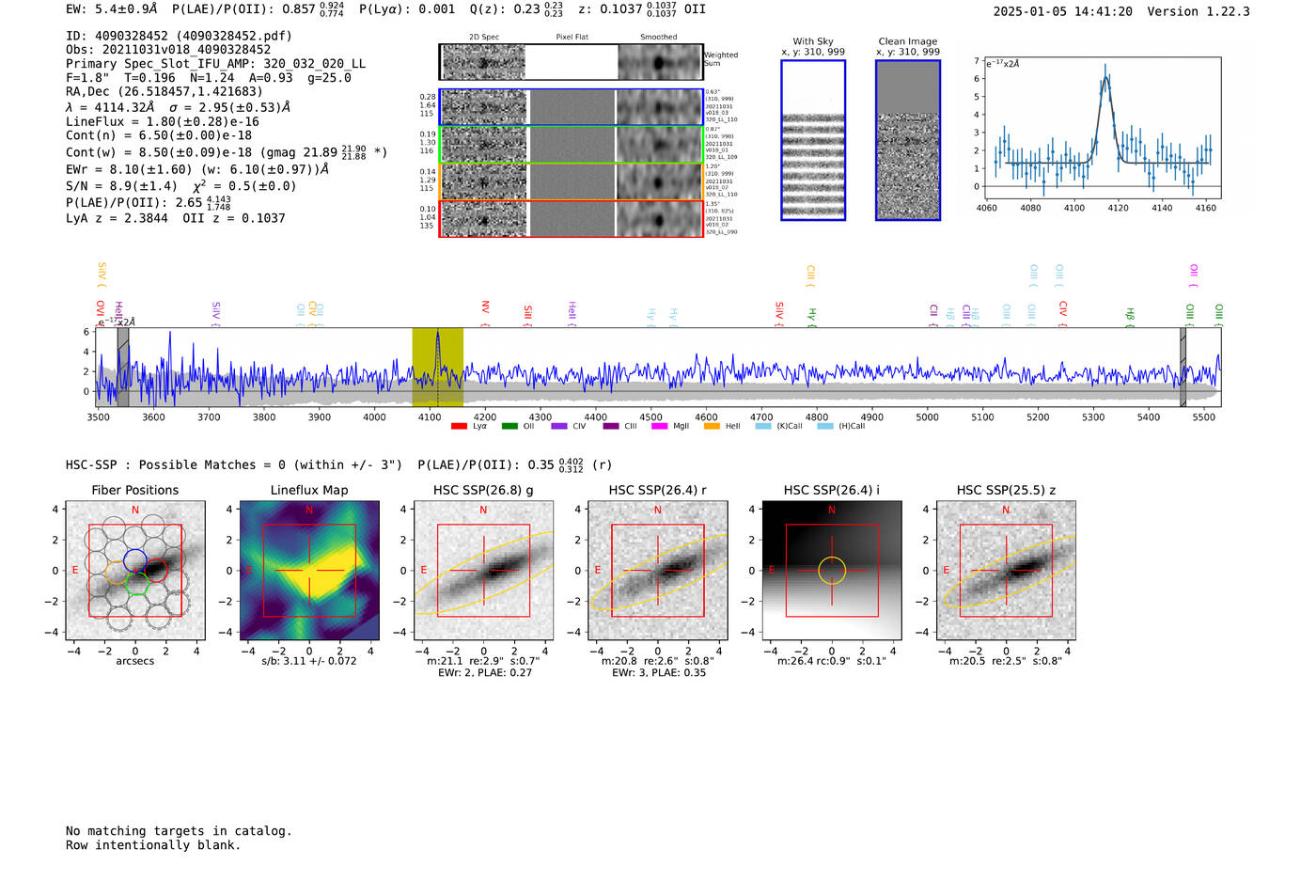
Task: Click the ID: 4090328452 text line
Action: click(x=179, y=37)
